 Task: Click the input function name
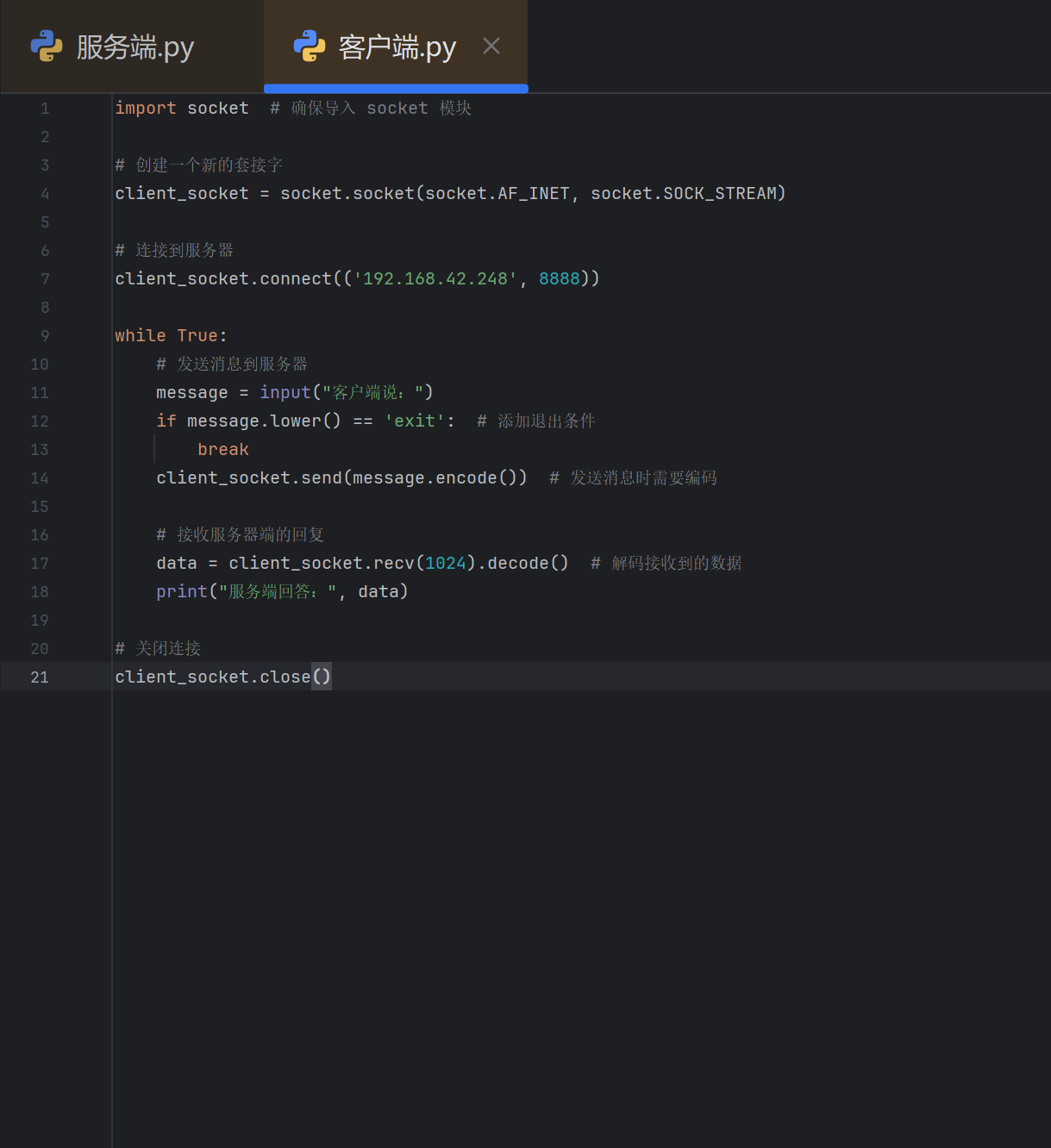[x=285, y=393]
